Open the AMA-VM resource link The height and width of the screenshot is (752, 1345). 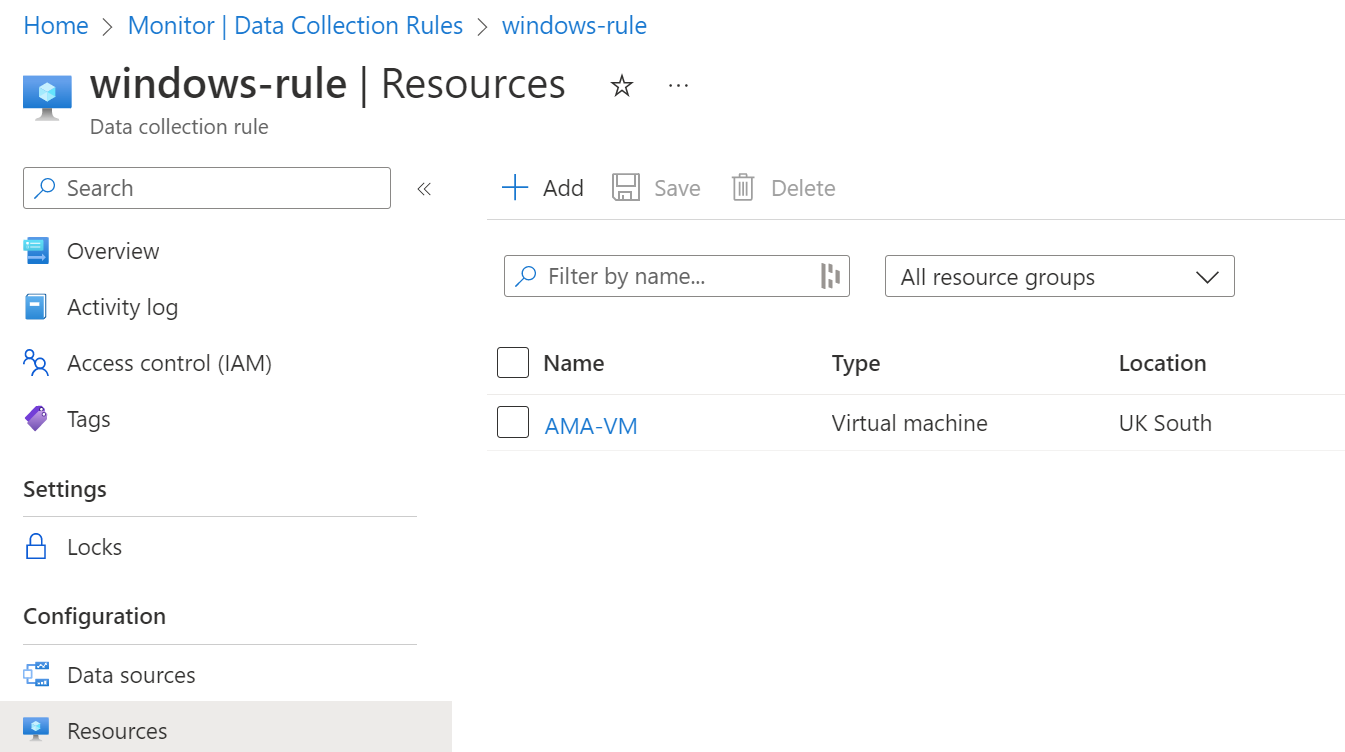point(591,426)
